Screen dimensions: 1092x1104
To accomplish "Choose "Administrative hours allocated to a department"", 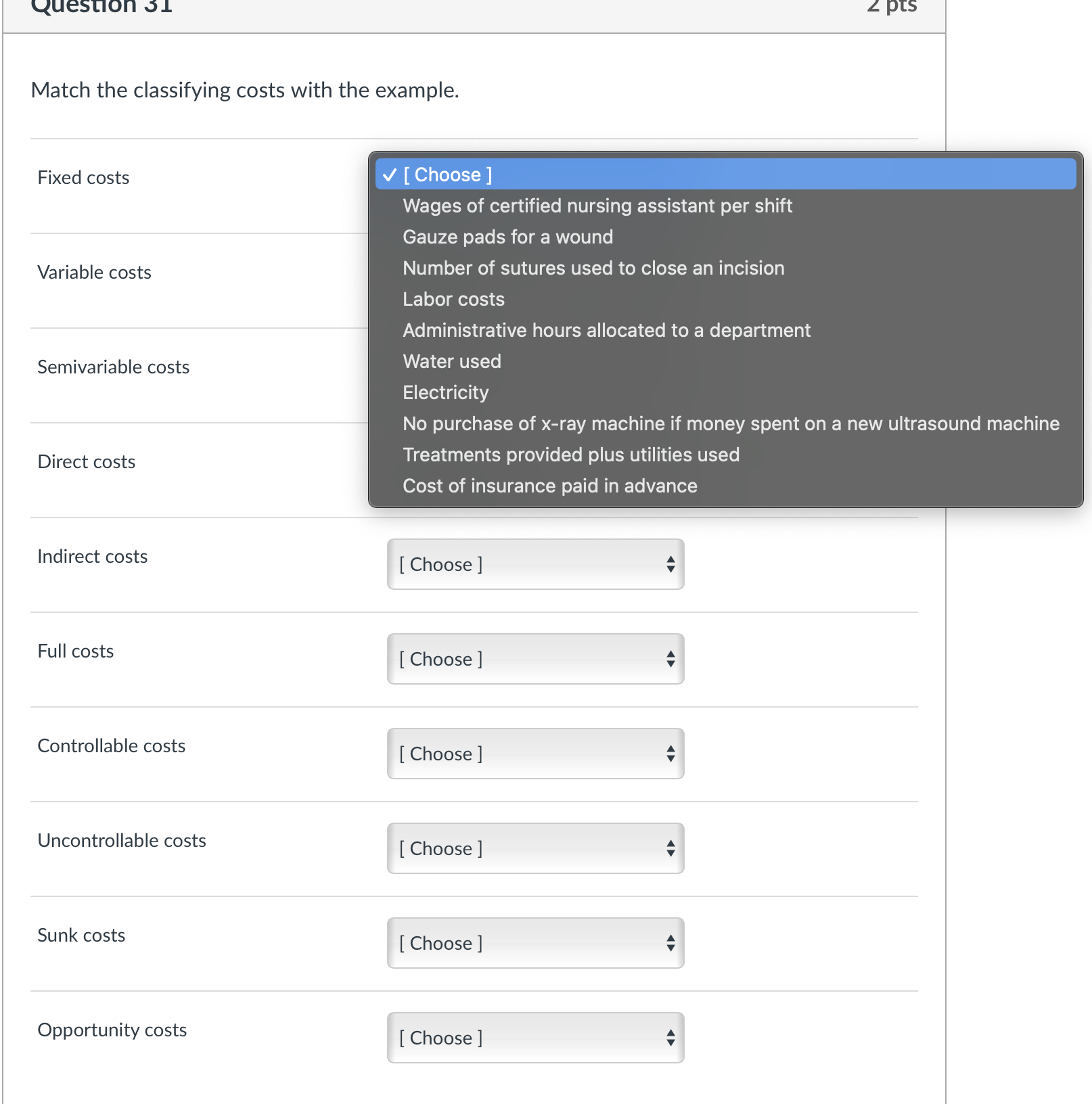I will click(606, 330).
